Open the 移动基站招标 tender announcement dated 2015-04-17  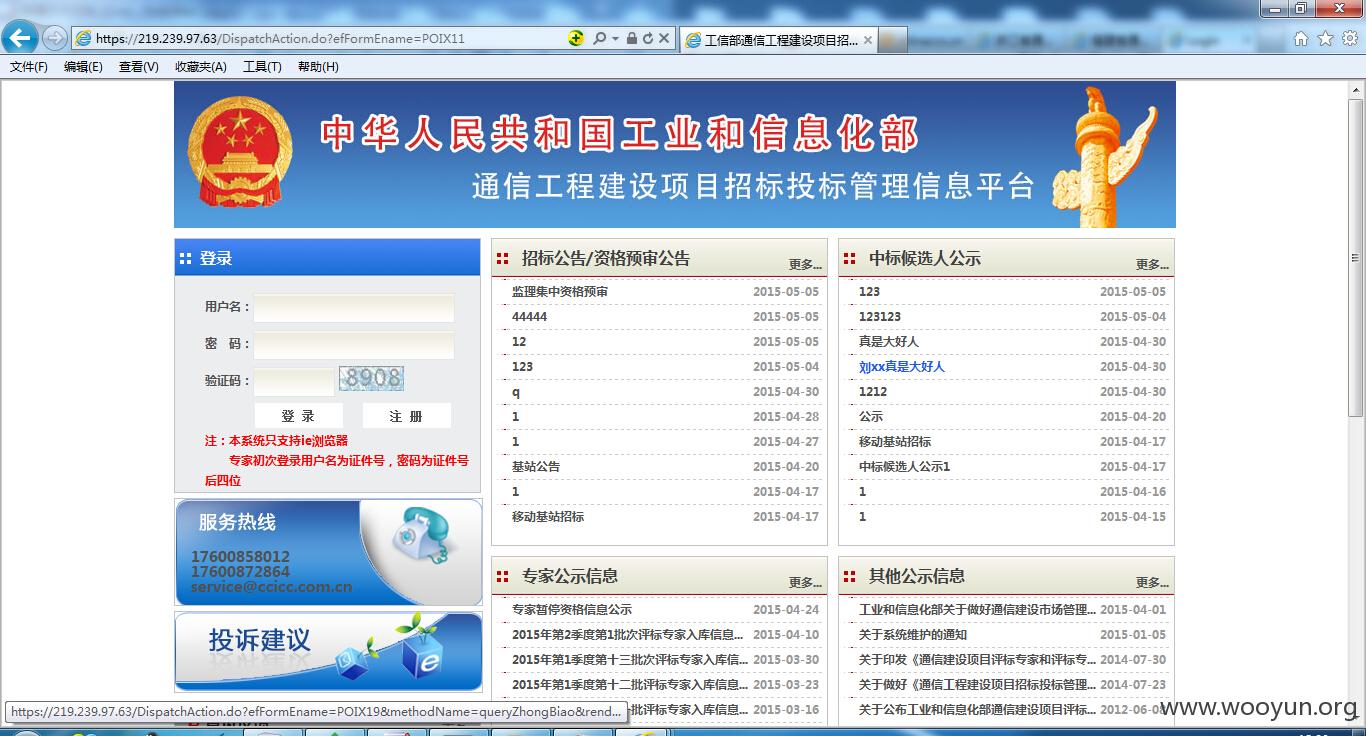(548, 517)
